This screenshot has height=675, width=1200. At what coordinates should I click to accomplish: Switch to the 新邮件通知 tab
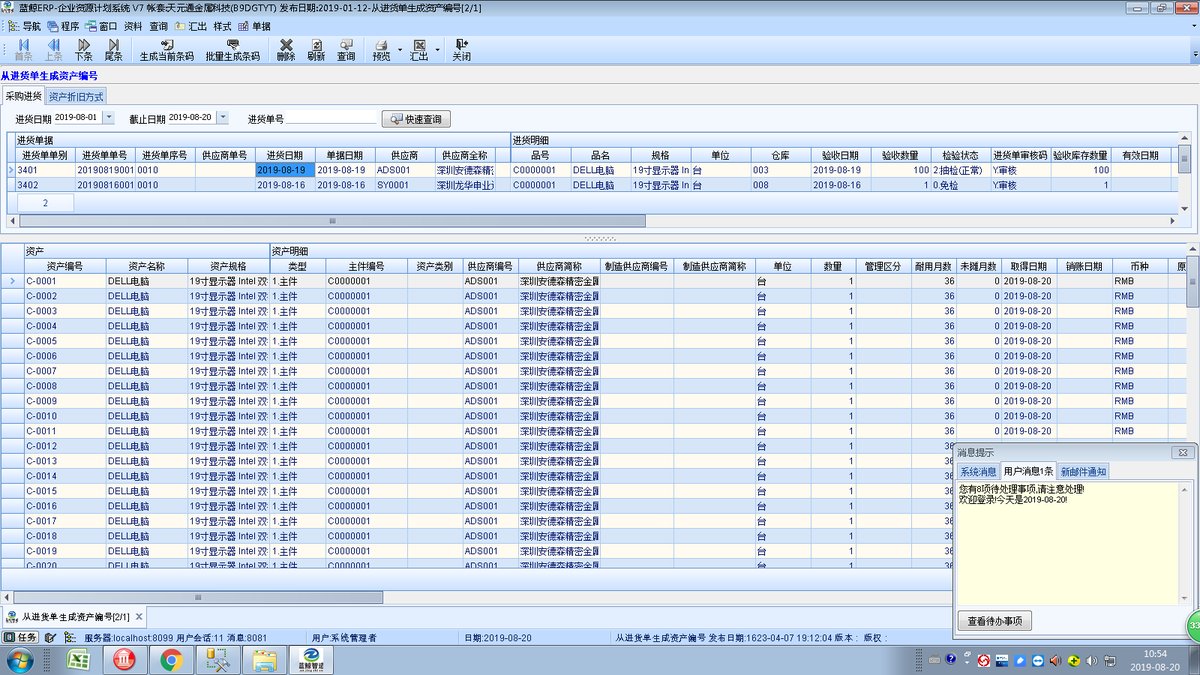tap(1083, 472)
